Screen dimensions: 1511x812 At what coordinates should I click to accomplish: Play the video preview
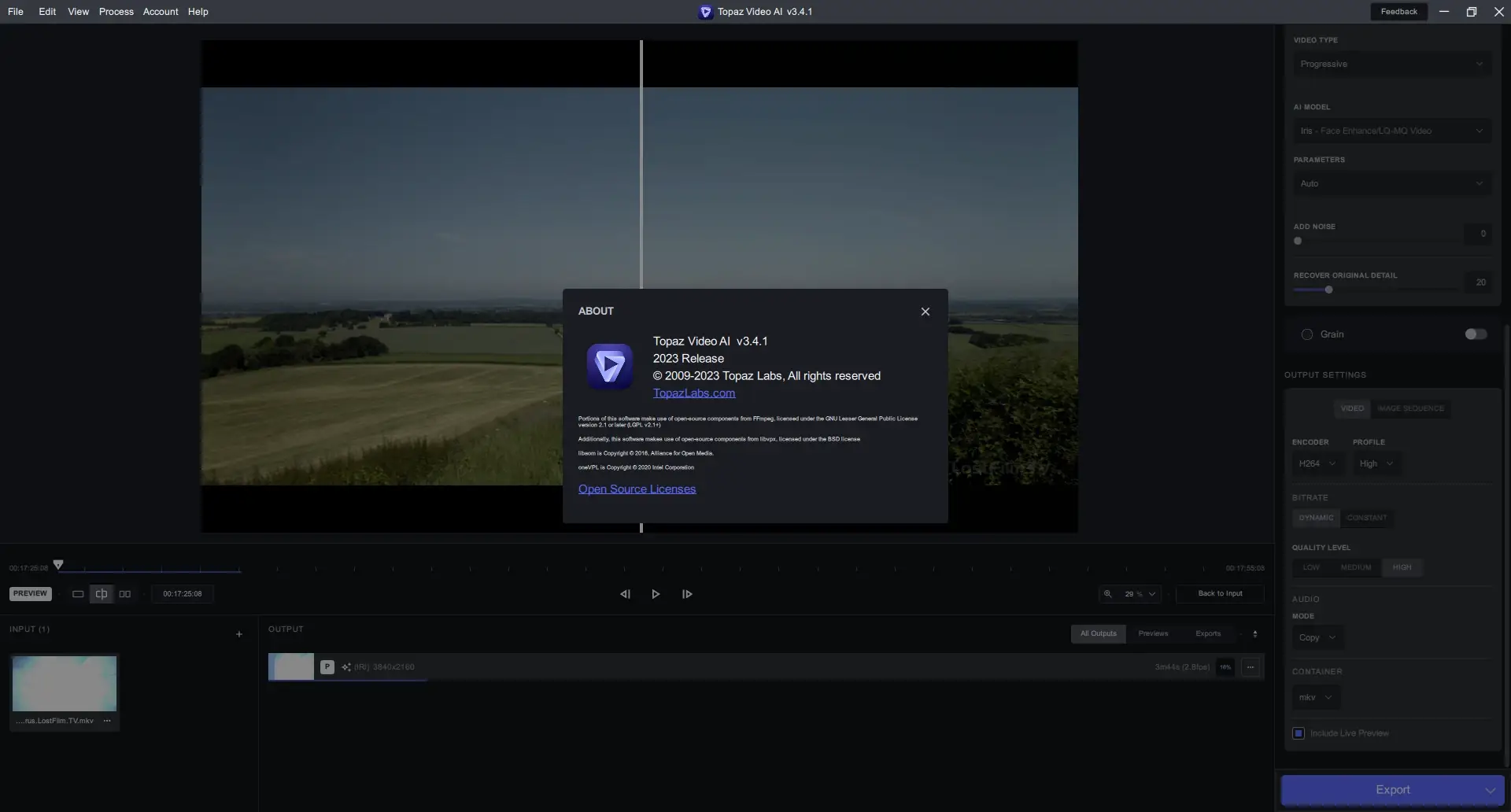[656, 595]
